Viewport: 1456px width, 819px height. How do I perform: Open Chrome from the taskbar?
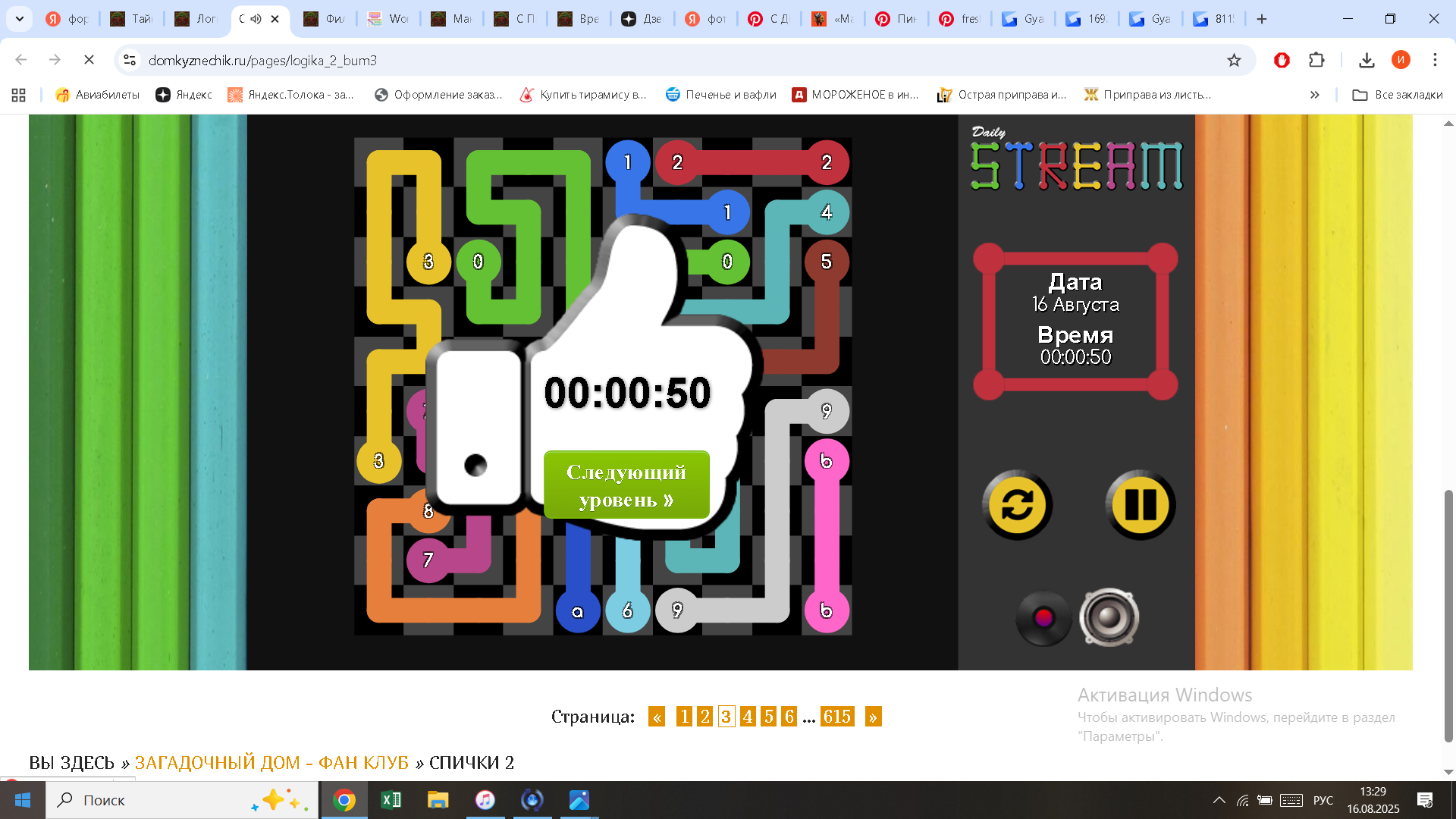point(344,800)
